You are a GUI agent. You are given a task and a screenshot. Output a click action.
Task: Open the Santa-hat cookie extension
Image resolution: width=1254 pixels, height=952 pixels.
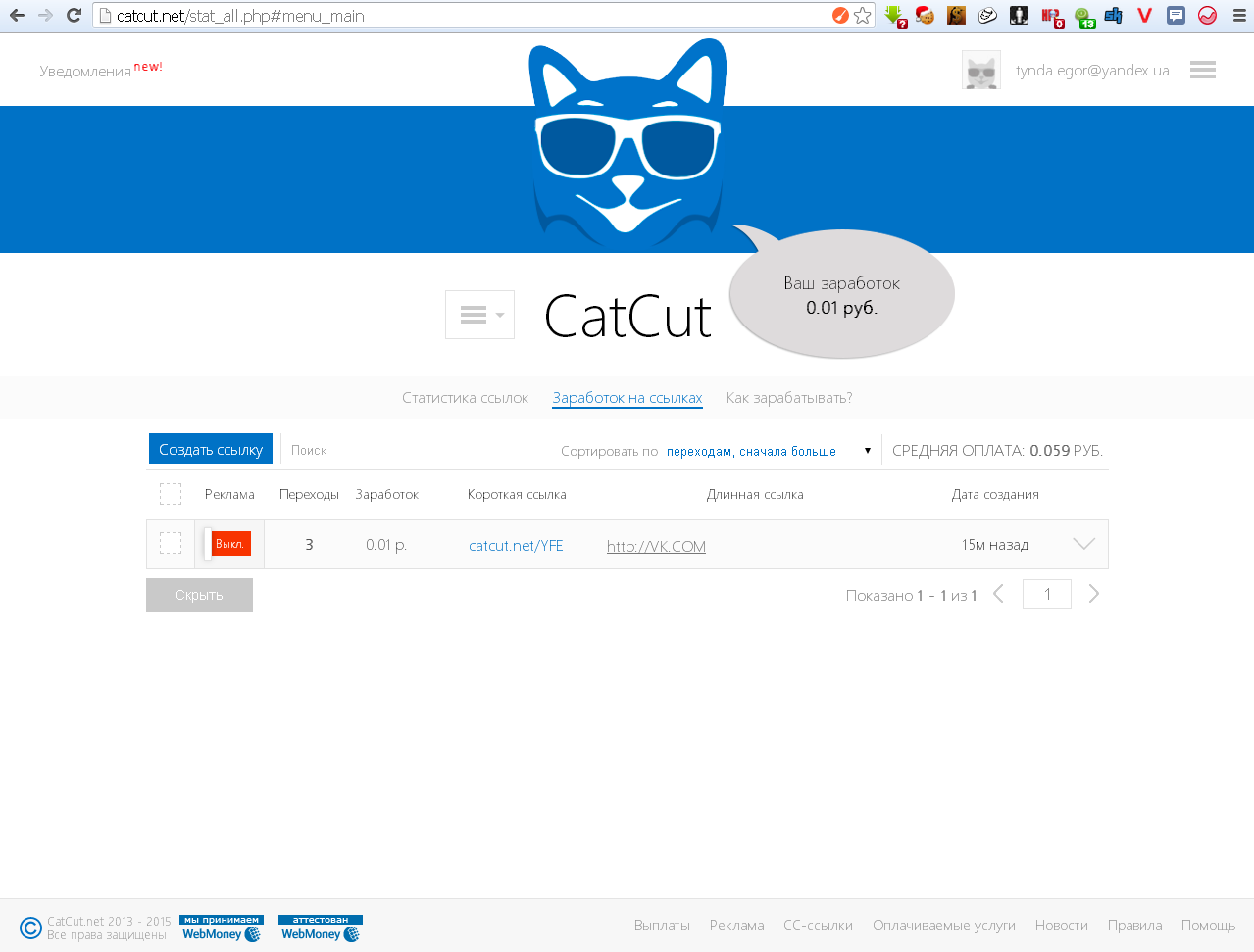pos(925,15)
